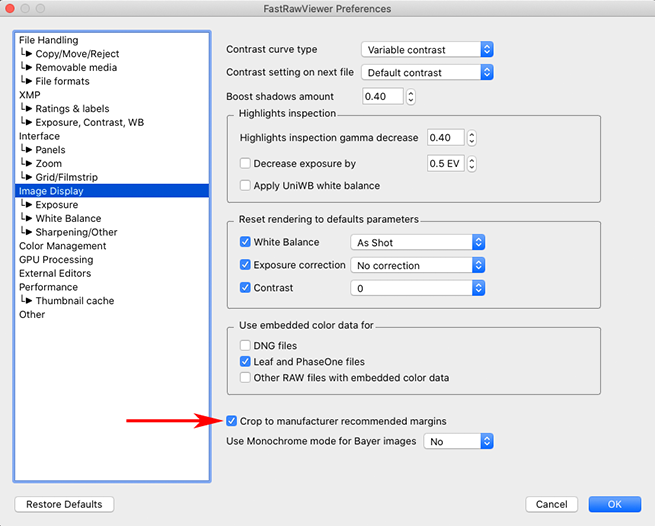Screen dimensions: 655x526
Task: Enable Apply UniWB white balance
Action: click(246, 186)
